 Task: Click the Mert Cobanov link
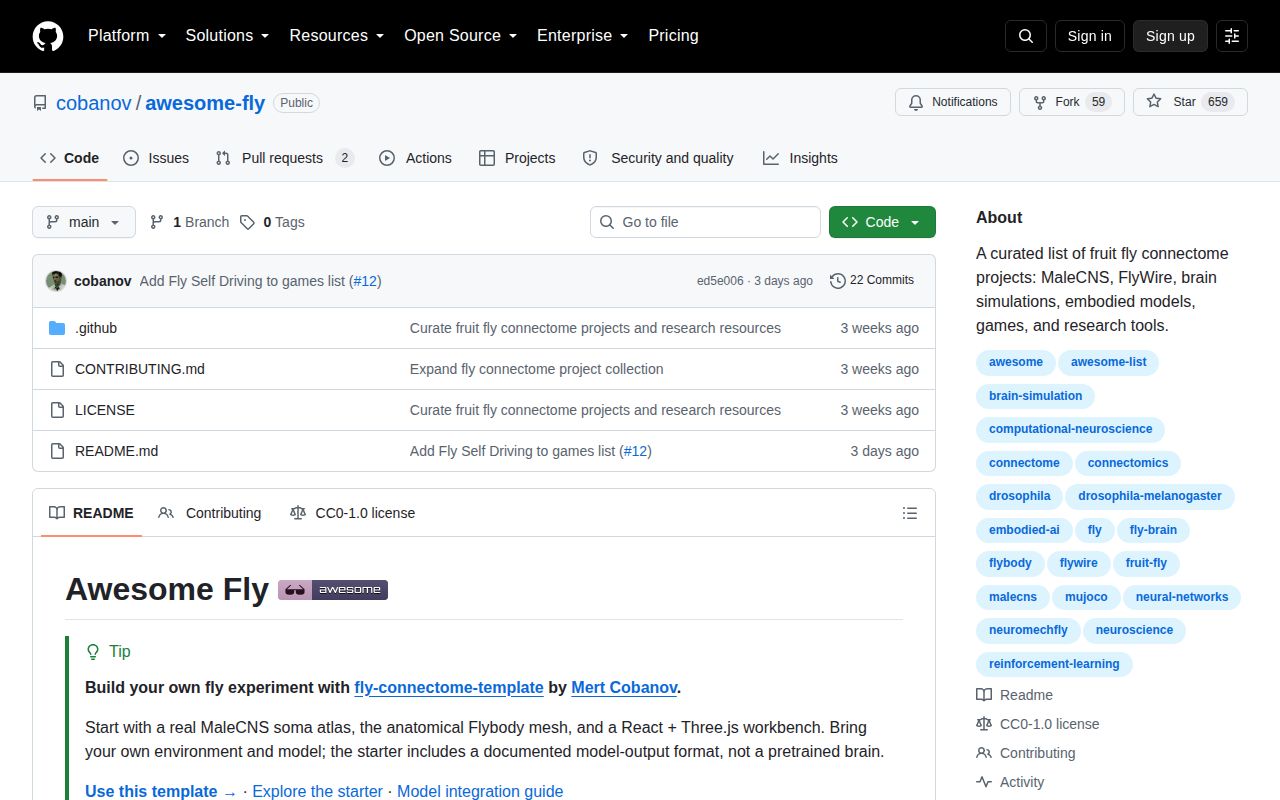tap(625, 688)
